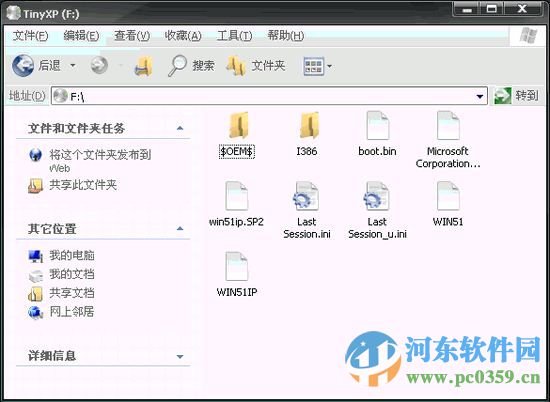Click the TinyXP window title icon

(x=14, y=14)
